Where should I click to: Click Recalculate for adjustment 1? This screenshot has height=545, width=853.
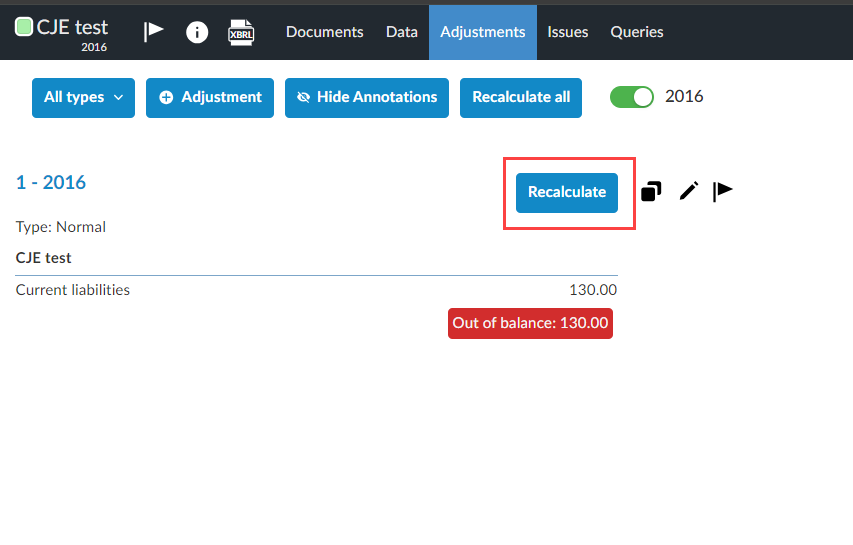tap(567, 192)
